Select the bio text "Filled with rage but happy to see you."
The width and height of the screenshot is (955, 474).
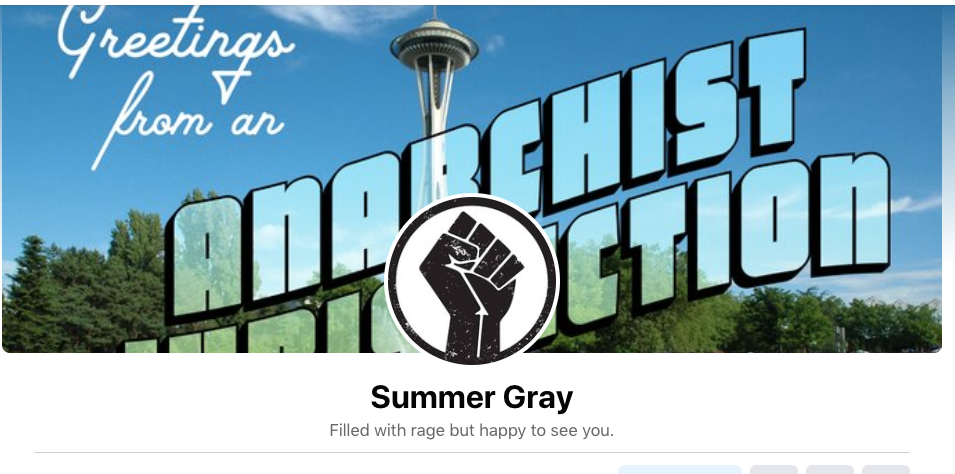click(472, 431)
